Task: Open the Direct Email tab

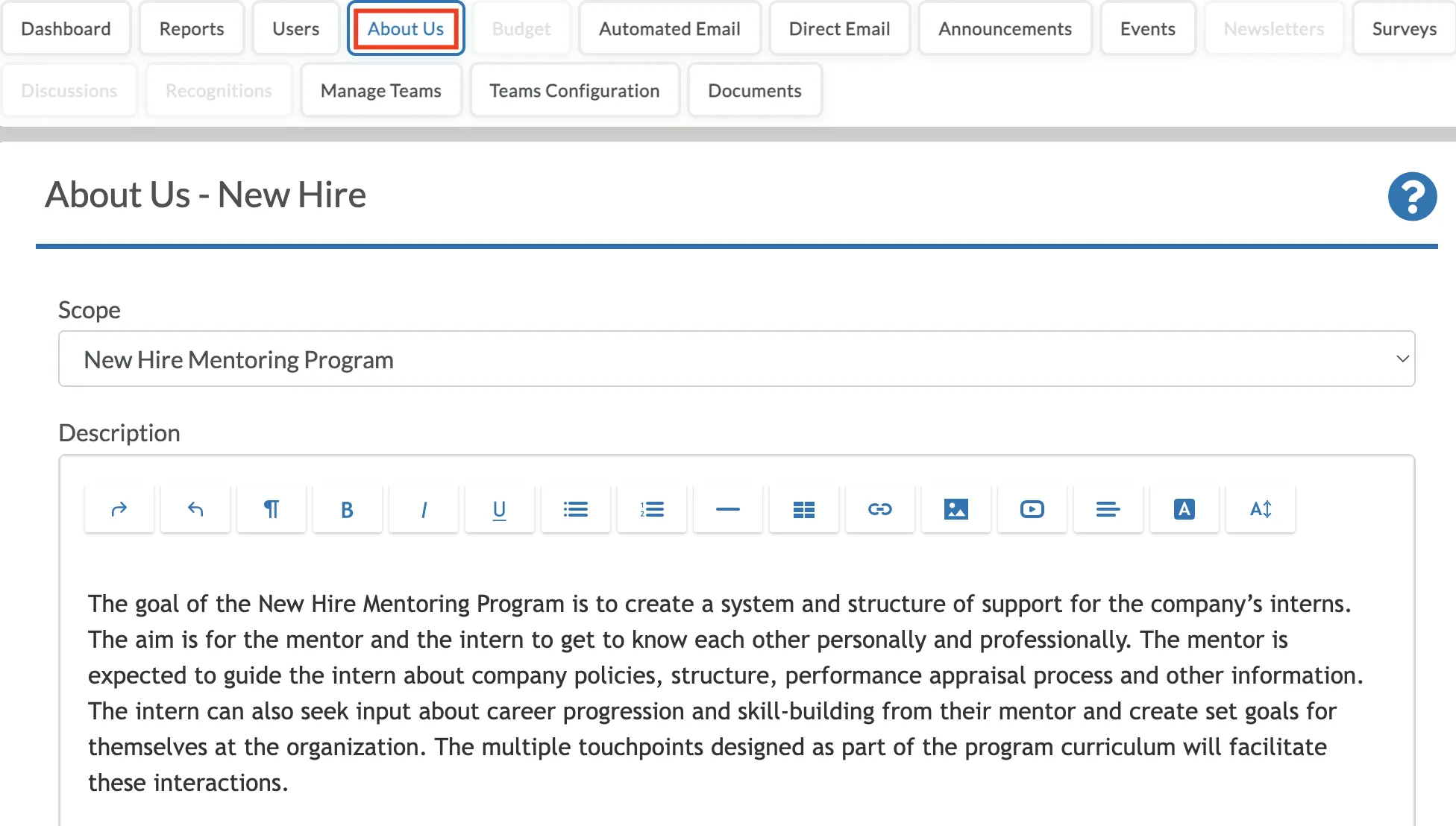Action: tap(840, 28)
